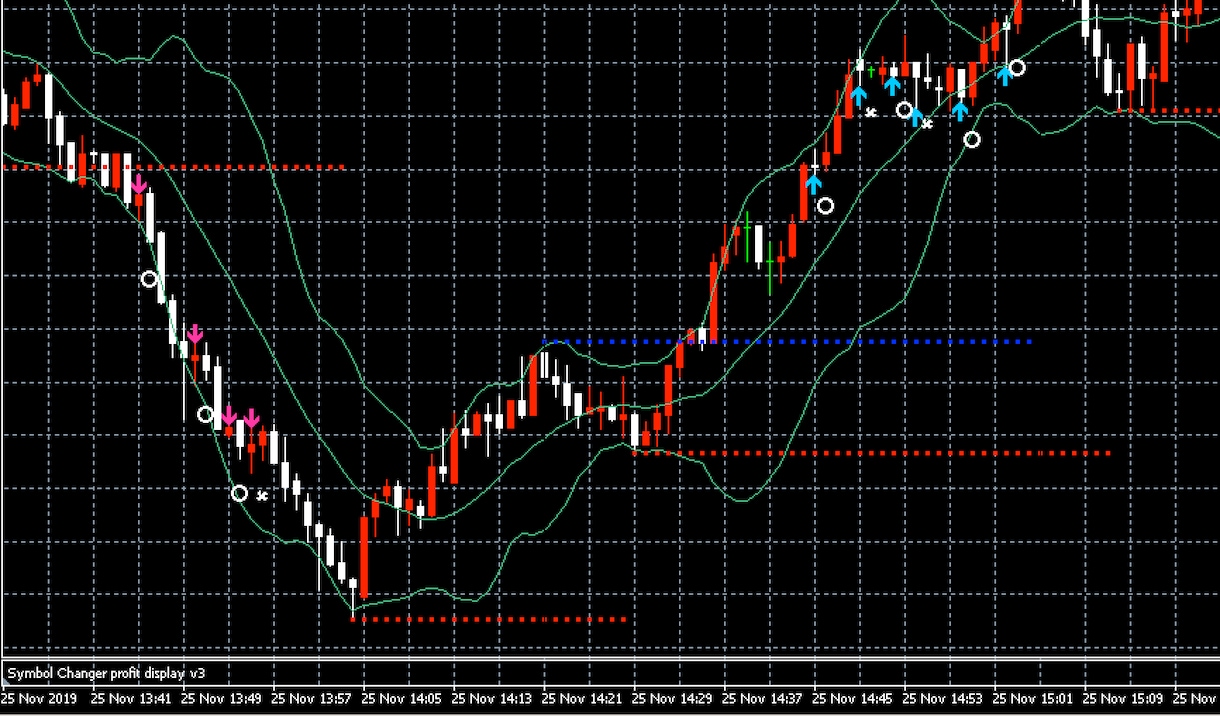
Task: Select the 25 Nov 14:45 time axis label
Action: tap(857, 698)
